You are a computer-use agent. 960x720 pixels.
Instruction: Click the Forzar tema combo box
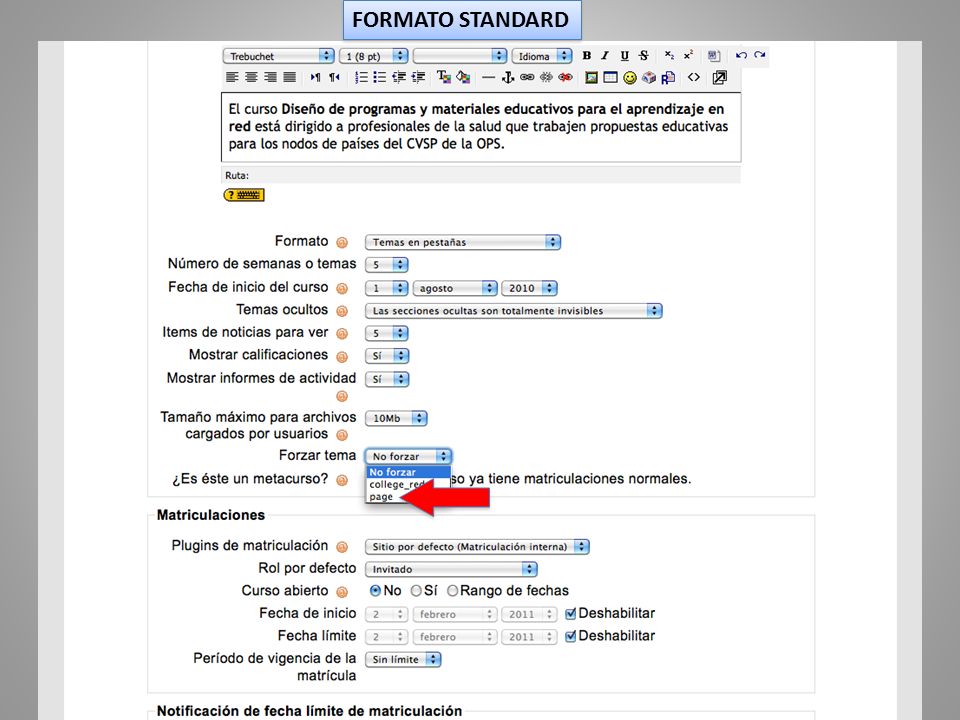point(408,456)
